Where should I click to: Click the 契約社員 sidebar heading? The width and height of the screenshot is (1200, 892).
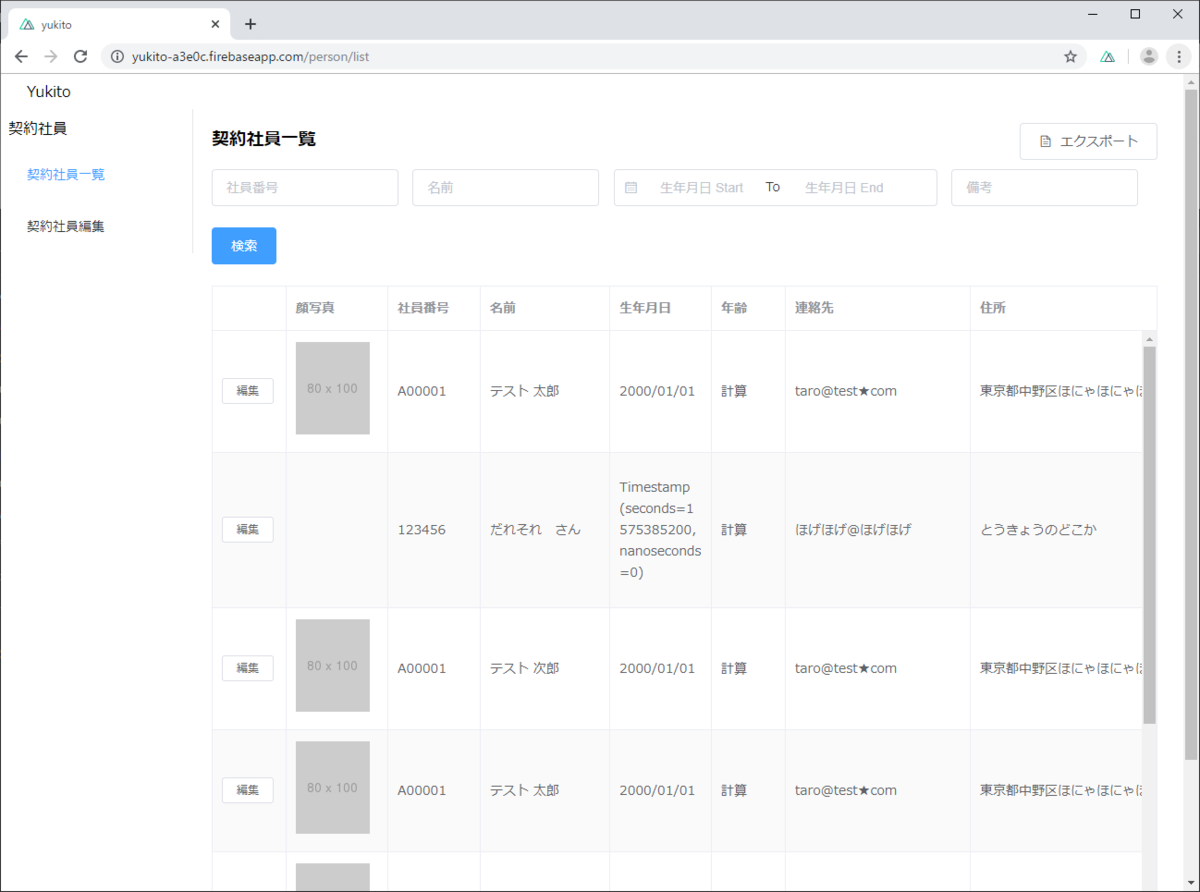point(38,128)
